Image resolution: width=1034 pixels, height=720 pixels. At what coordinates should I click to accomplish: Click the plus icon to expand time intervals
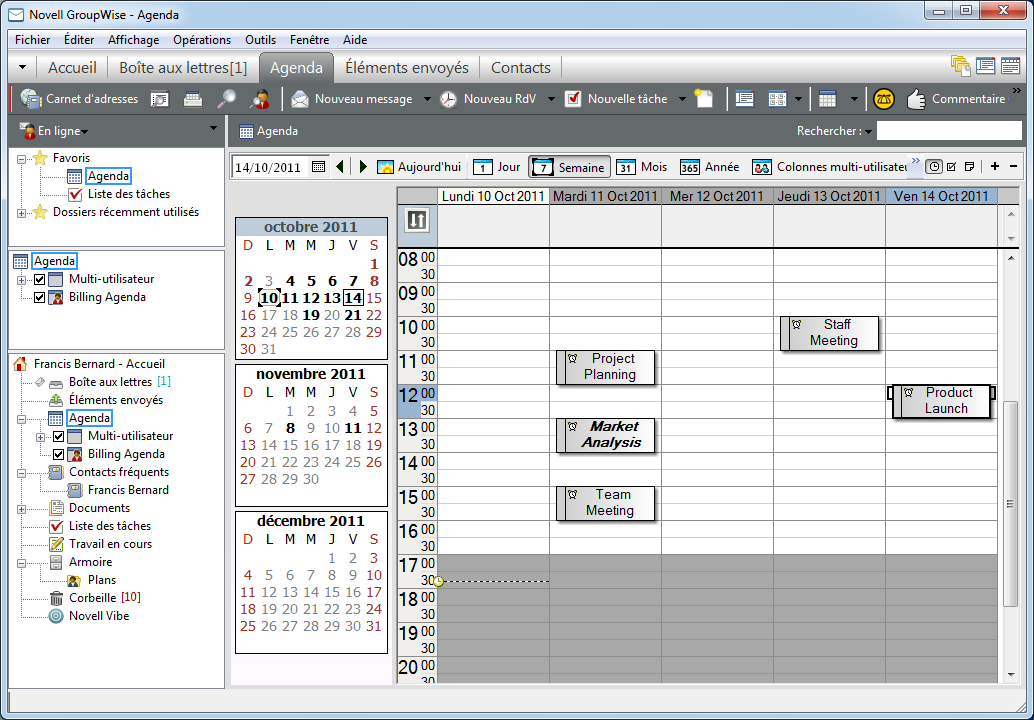pos(996,166)
